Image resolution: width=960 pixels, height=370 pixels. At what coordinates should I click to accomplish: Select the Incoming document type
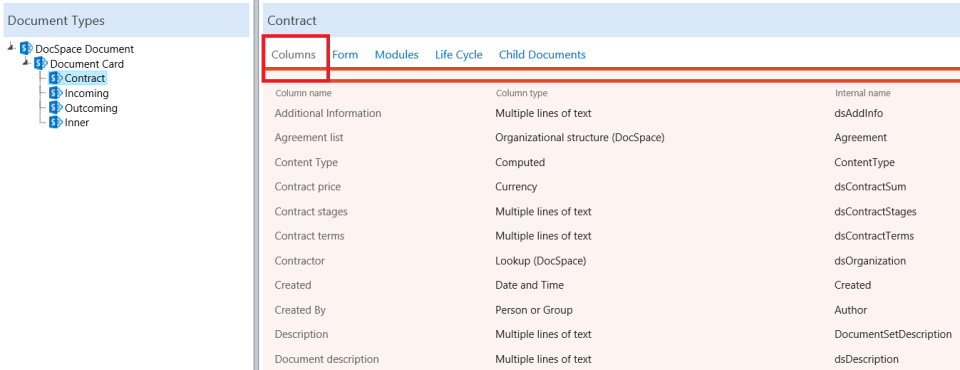[87, 93]
